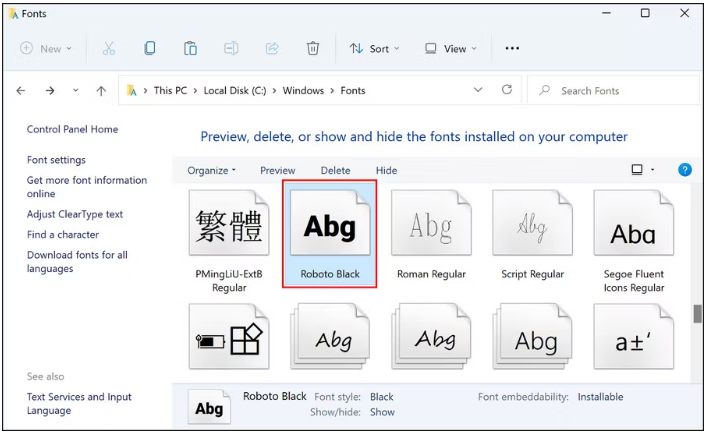Screen dimensions: 708x433
Task: Open Adjust ClearType text link
Action: pyautogui.click(x=75, y=214)
